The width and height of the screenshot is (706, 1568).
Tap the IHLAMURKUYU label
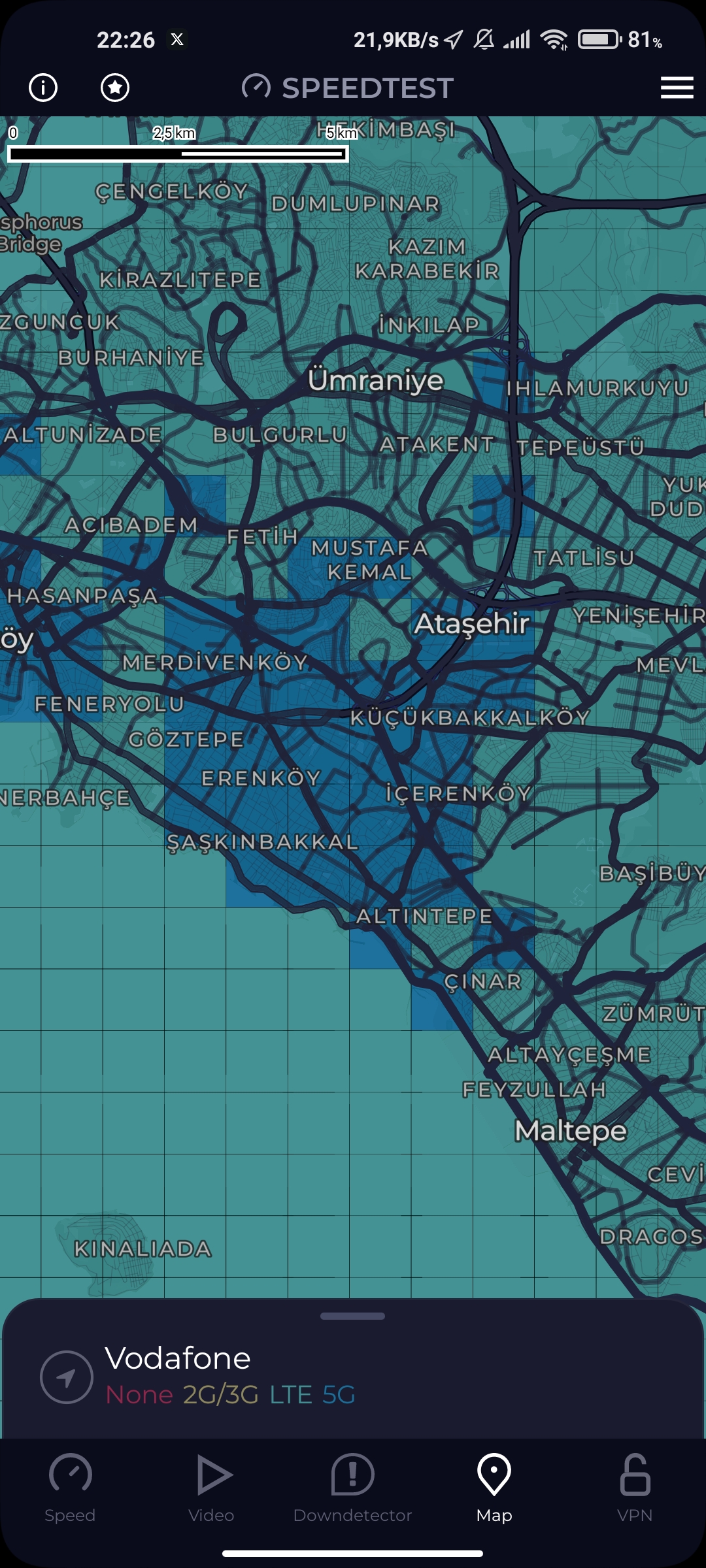[597, 388]
